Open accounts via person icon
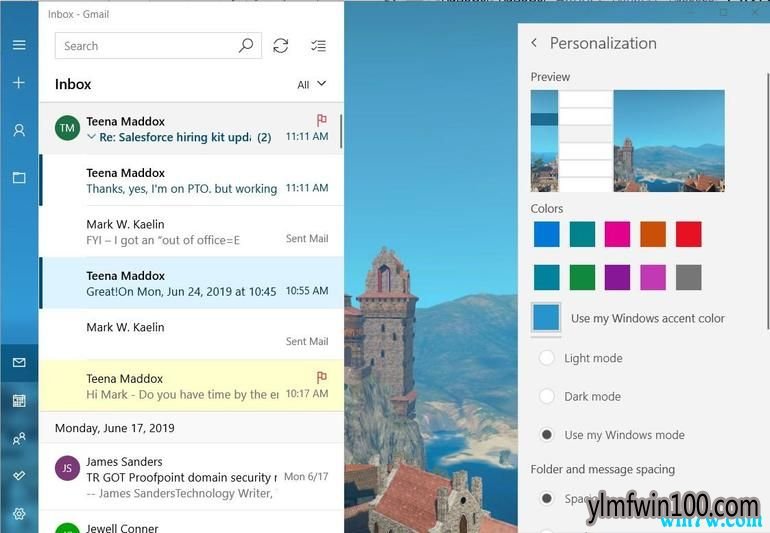 [19, 130]
